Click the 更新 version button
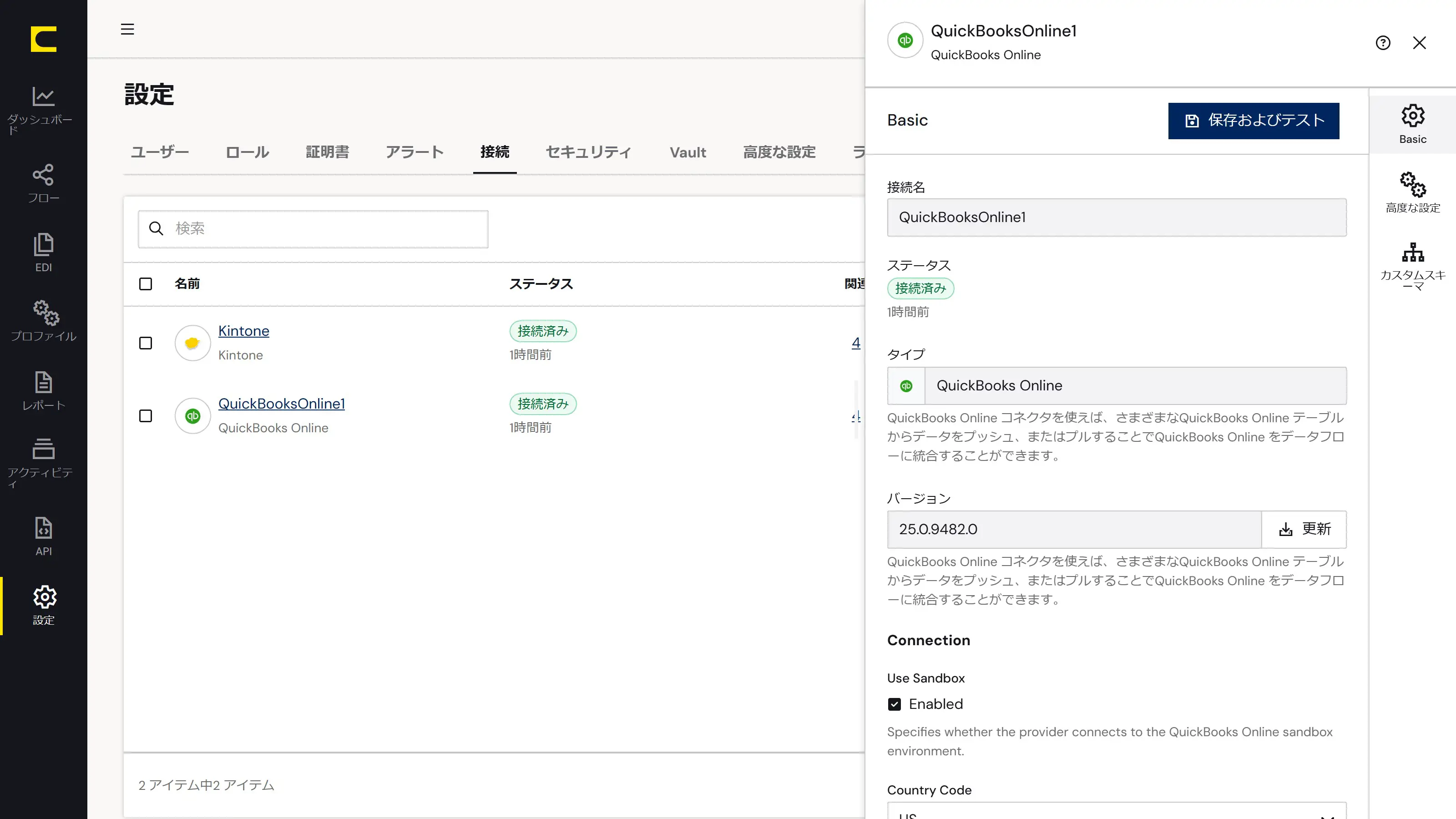Image resolution: width=1456 pixels, height=819 pixels. click(1304, 529)
